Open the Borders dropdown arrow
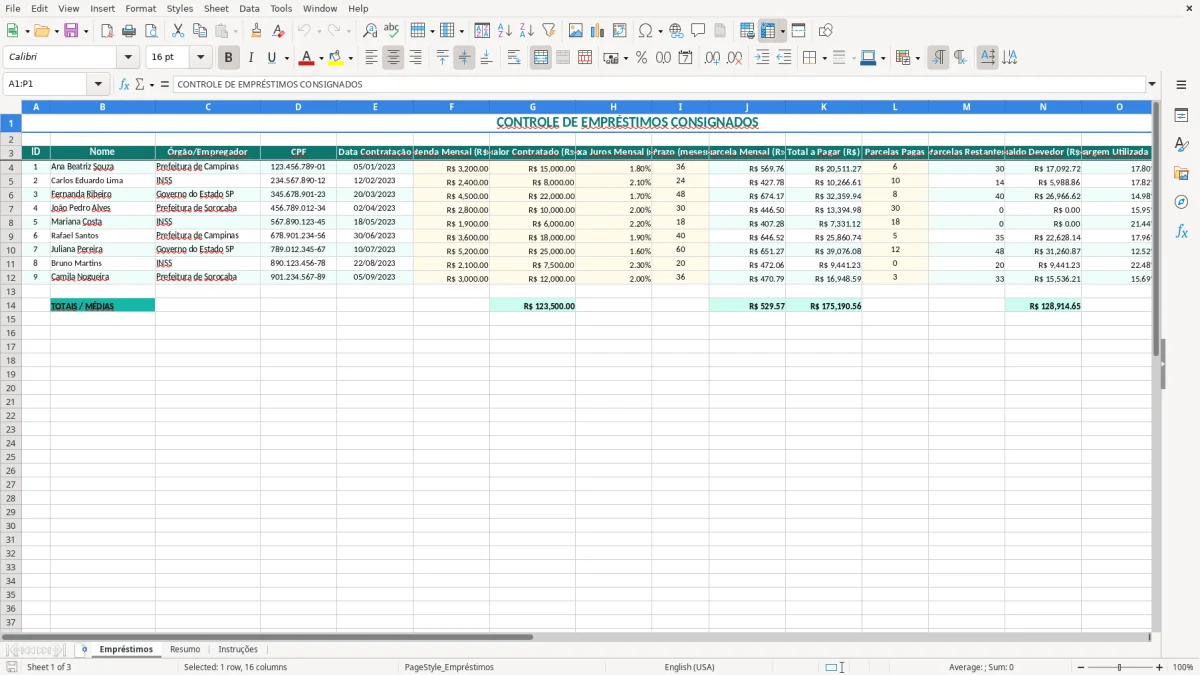The image size is (1200, 675). click(825, 58)
